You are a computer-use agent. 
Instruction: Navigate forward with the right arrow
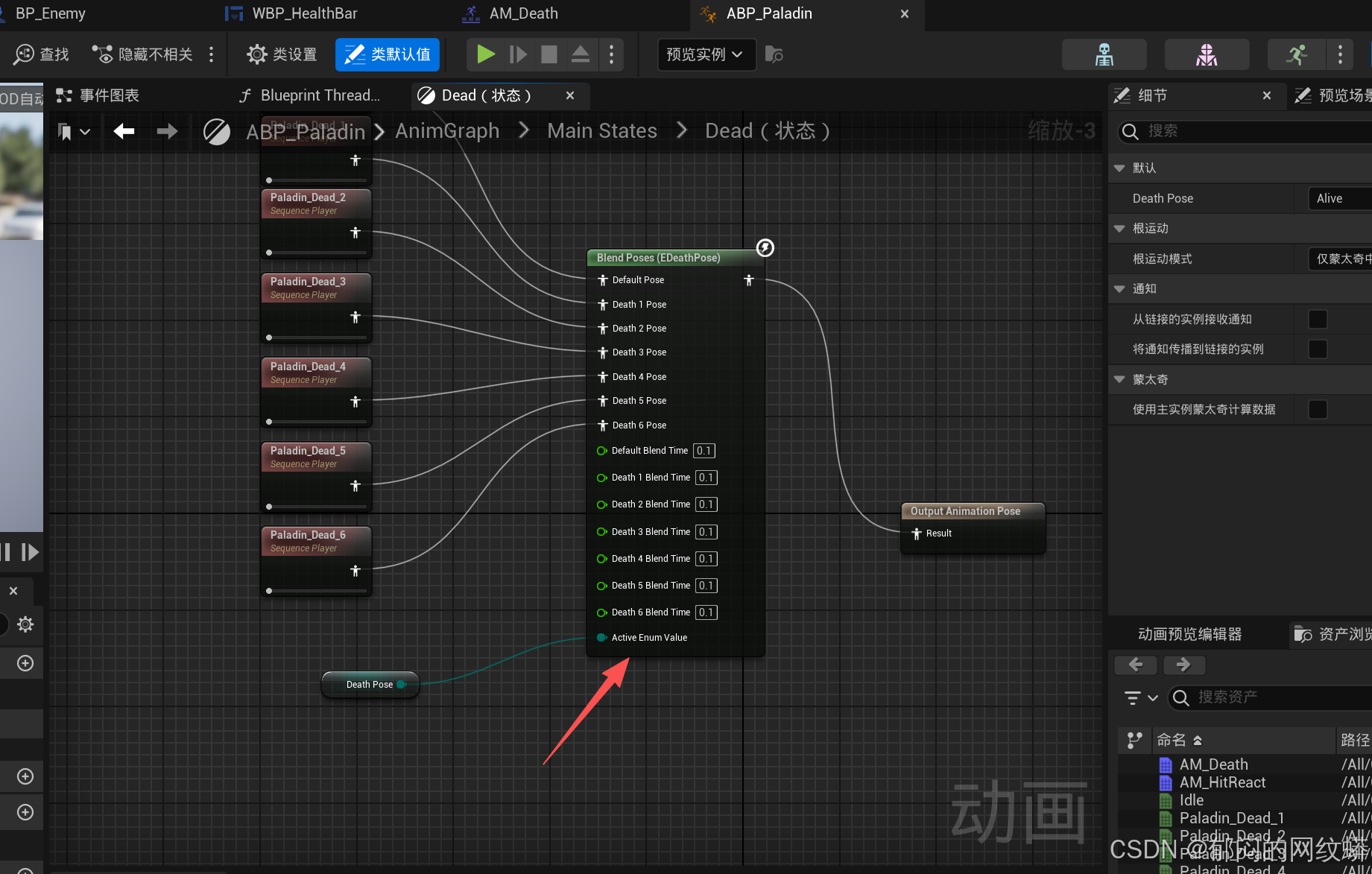(167, 131)
